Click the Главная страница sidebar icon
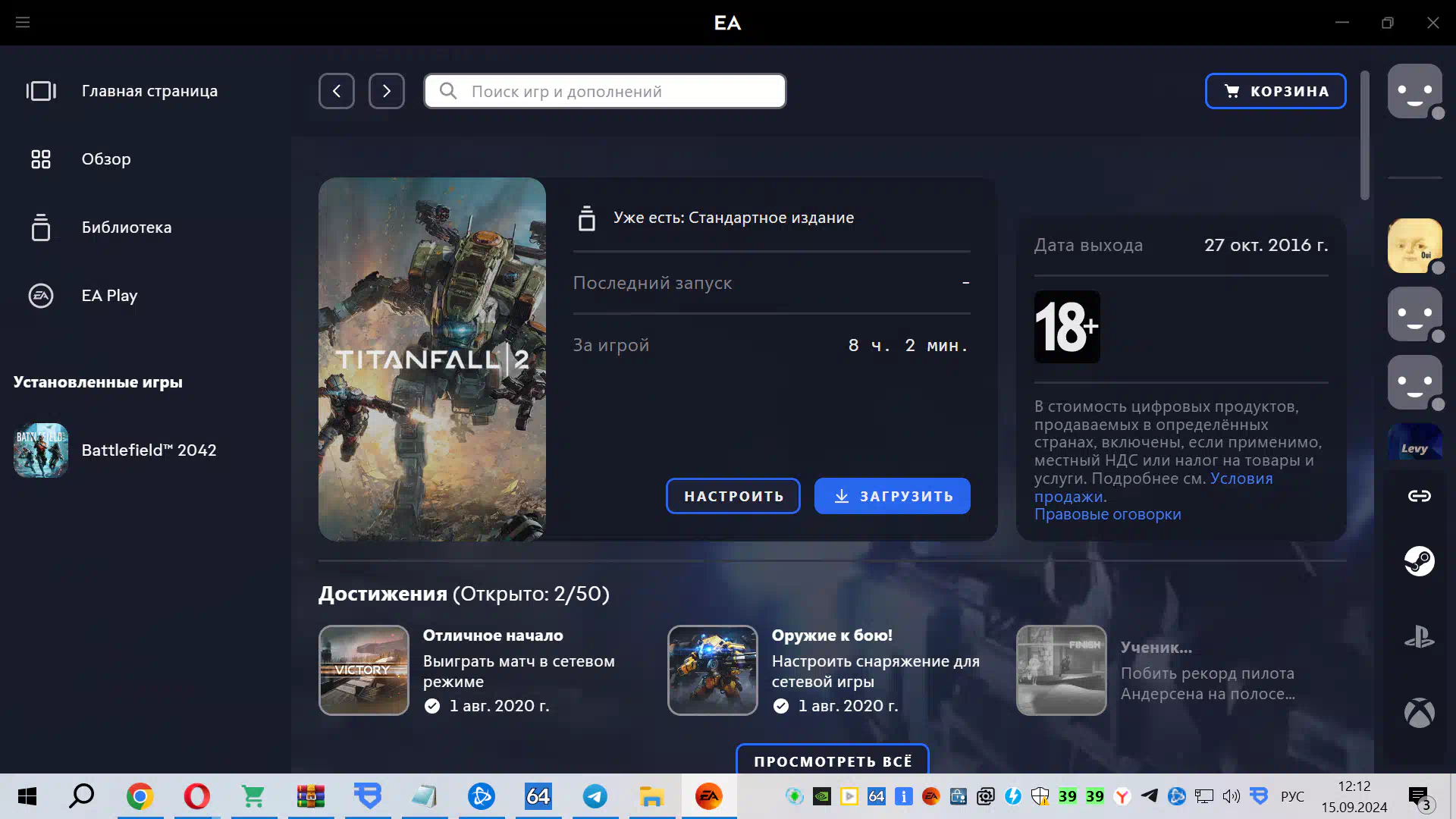Image resolution: width=1456 pixels, height=819 pixels. pyautogui.click(x=41, y=91)
